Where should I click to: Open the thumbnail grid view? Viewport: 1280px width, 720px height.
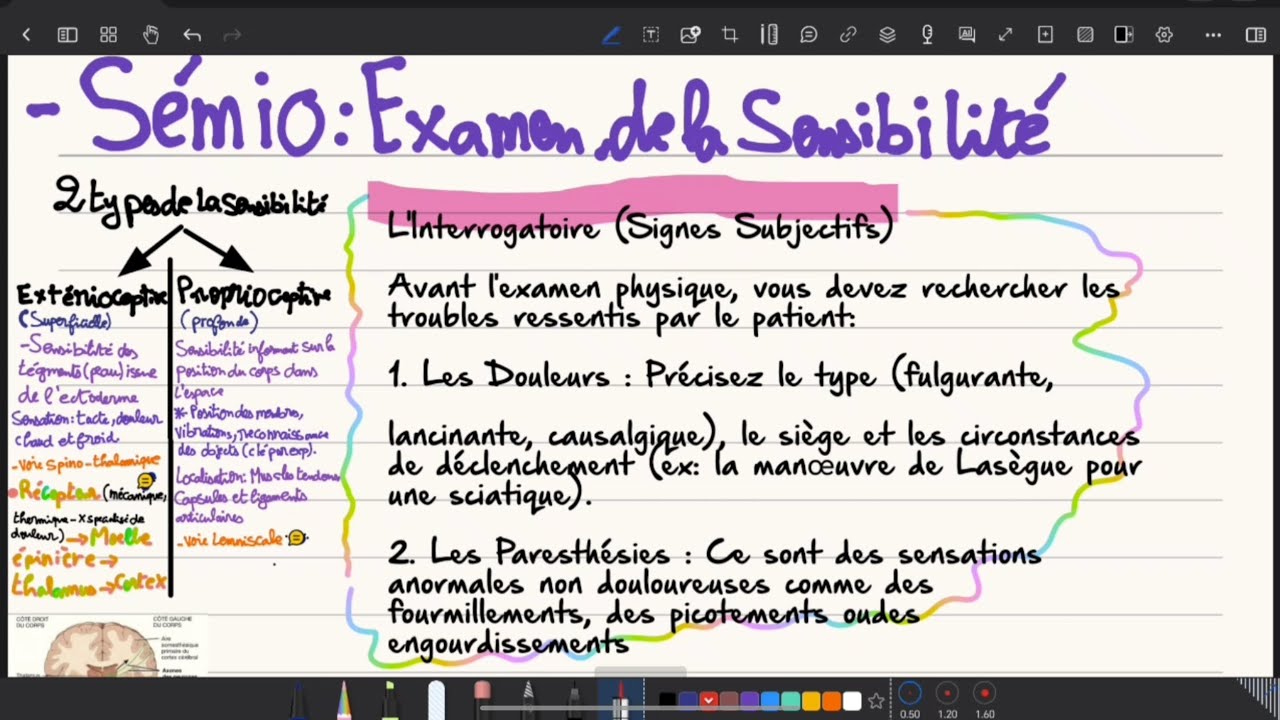(x=109, y=35)
